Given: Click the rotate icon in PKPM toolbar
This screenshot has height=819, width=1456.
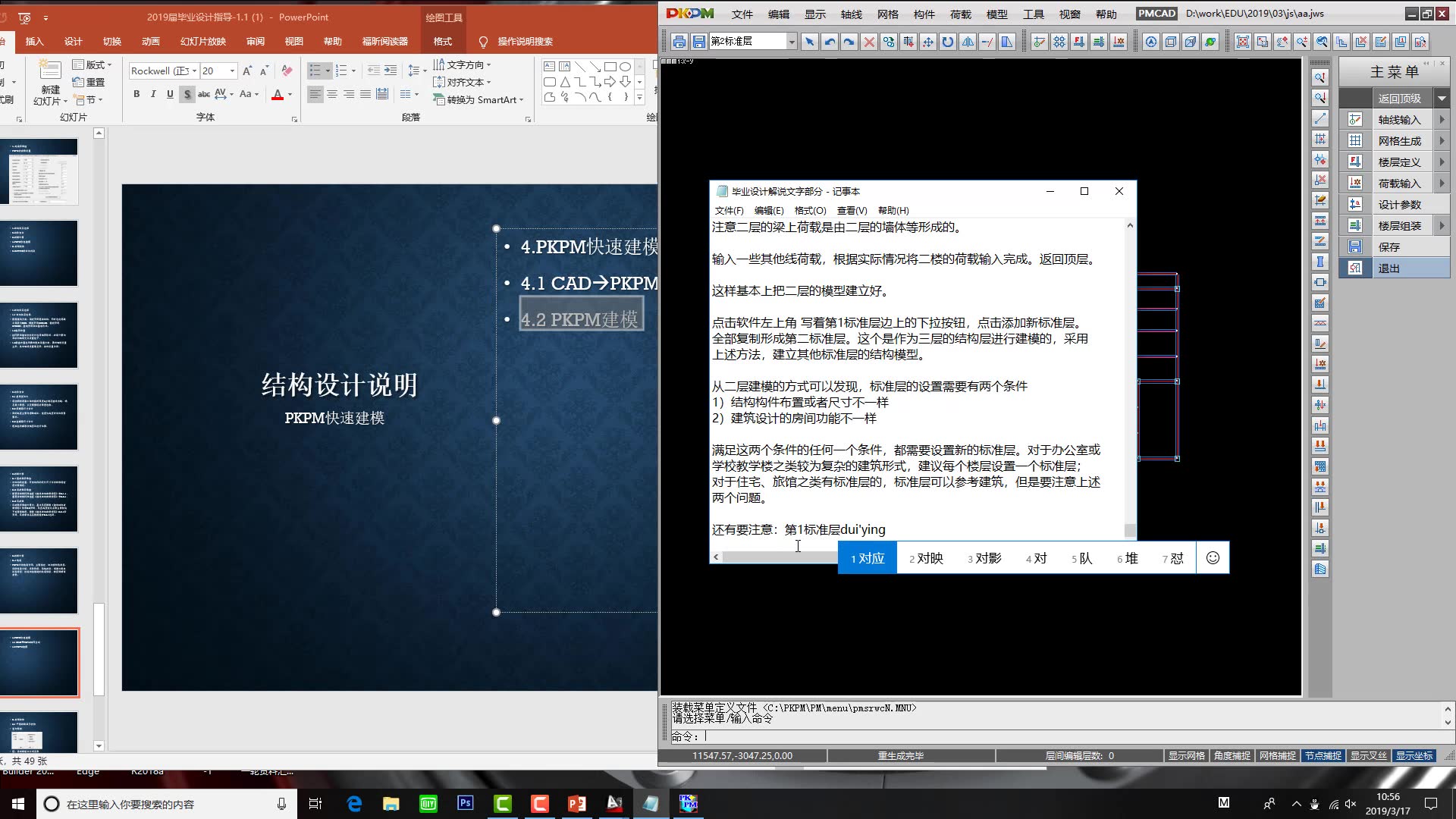Looking at the screenshot, I should pos(948,42).
